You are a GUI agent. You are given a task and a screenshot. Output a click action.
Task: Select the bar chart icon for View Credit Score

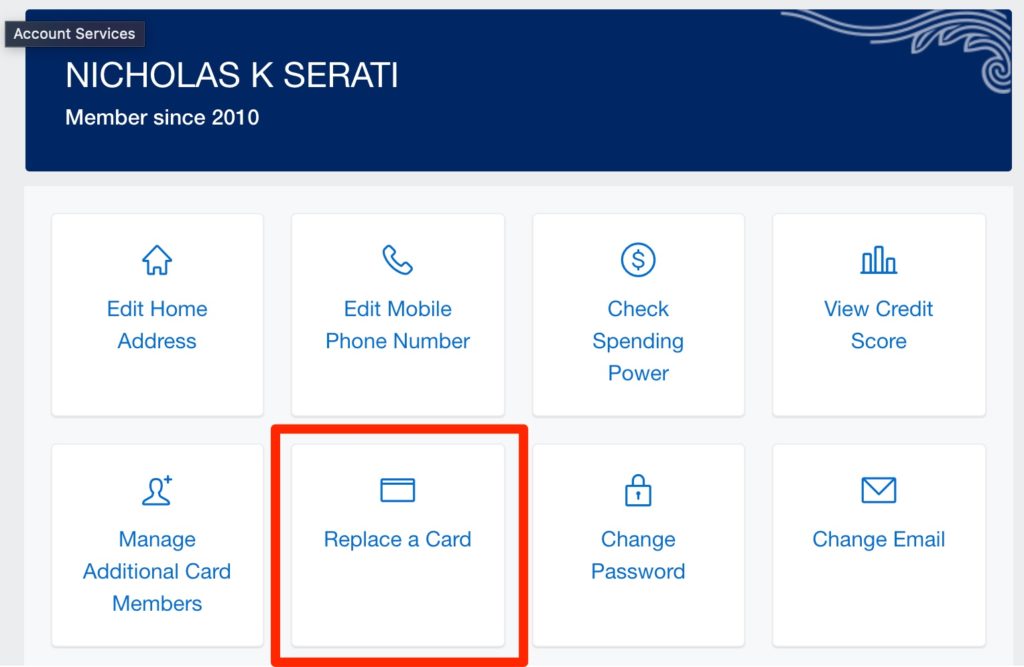(x=878, y=259)
